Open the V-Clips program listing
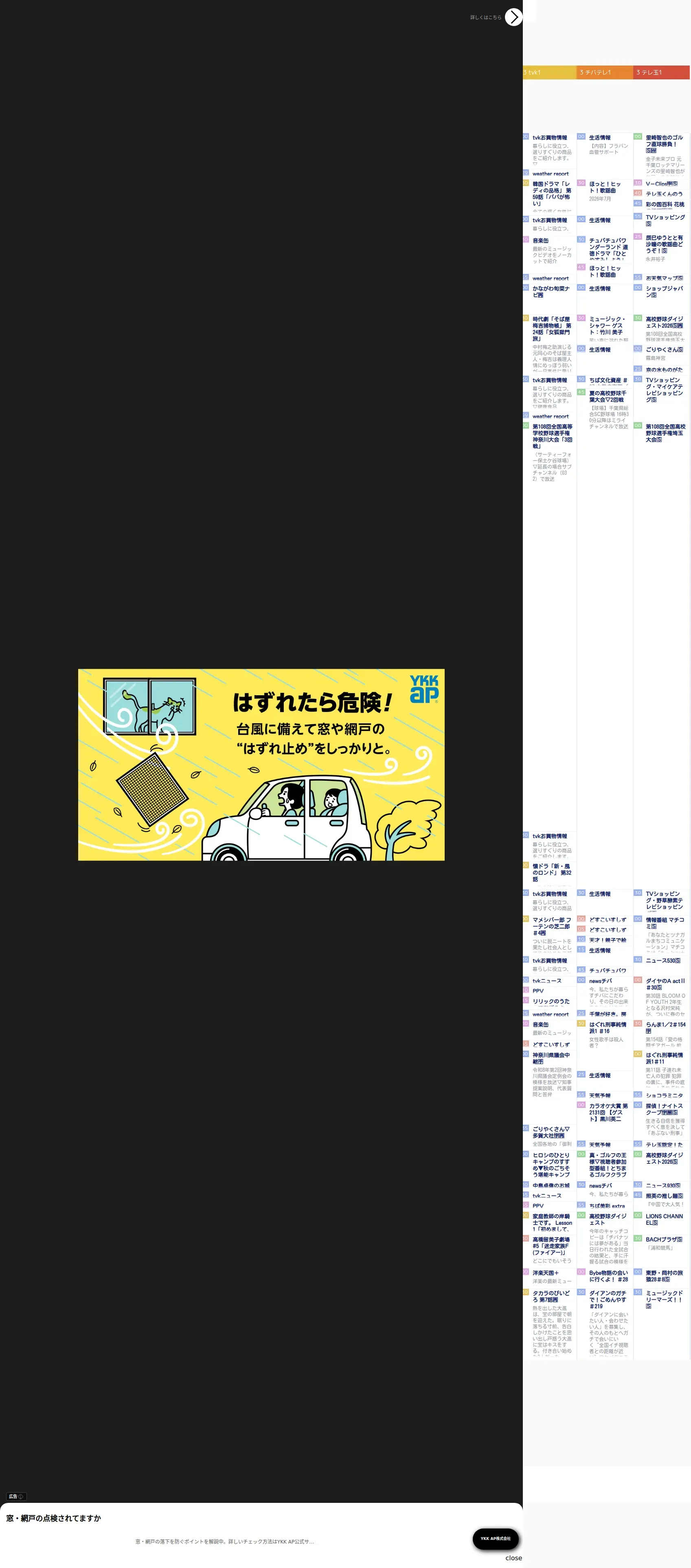 [x=662, y=183]
